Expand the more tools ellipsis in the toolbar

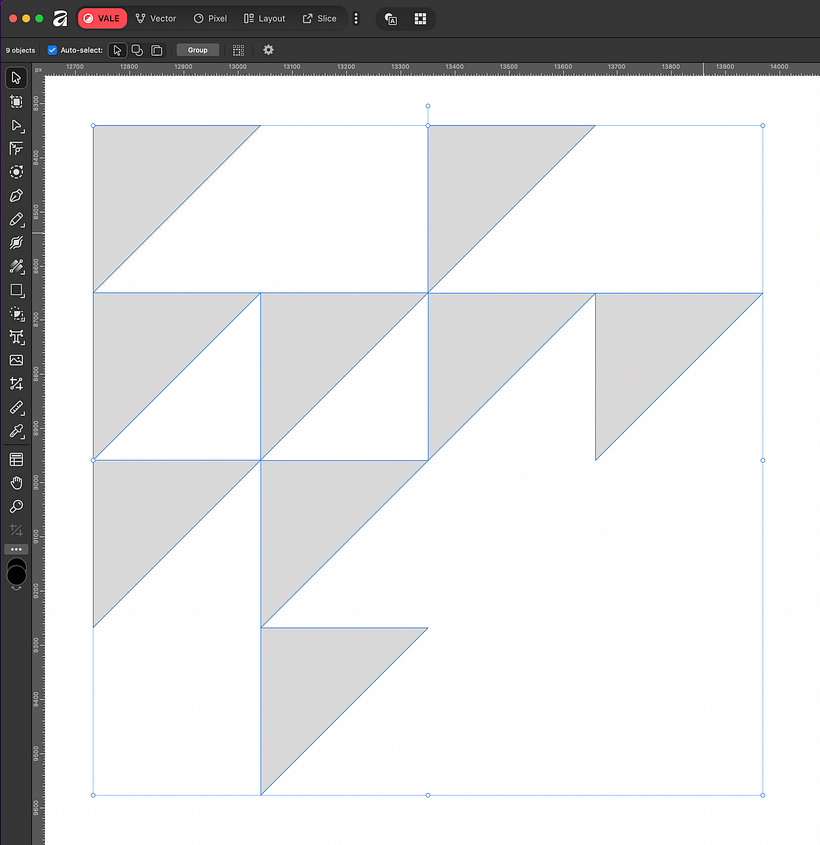(16, 550)
